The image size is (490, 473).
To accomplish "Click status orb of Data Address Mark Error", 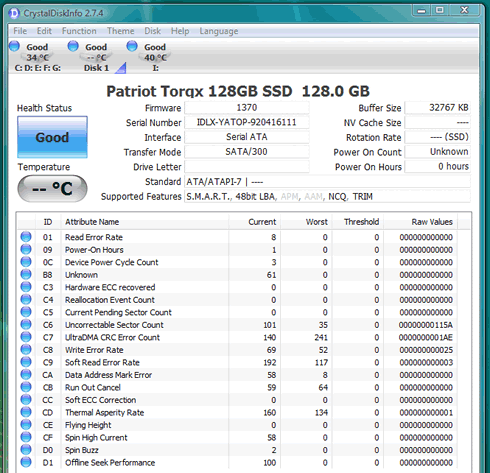I will click(x=26, y=374).
